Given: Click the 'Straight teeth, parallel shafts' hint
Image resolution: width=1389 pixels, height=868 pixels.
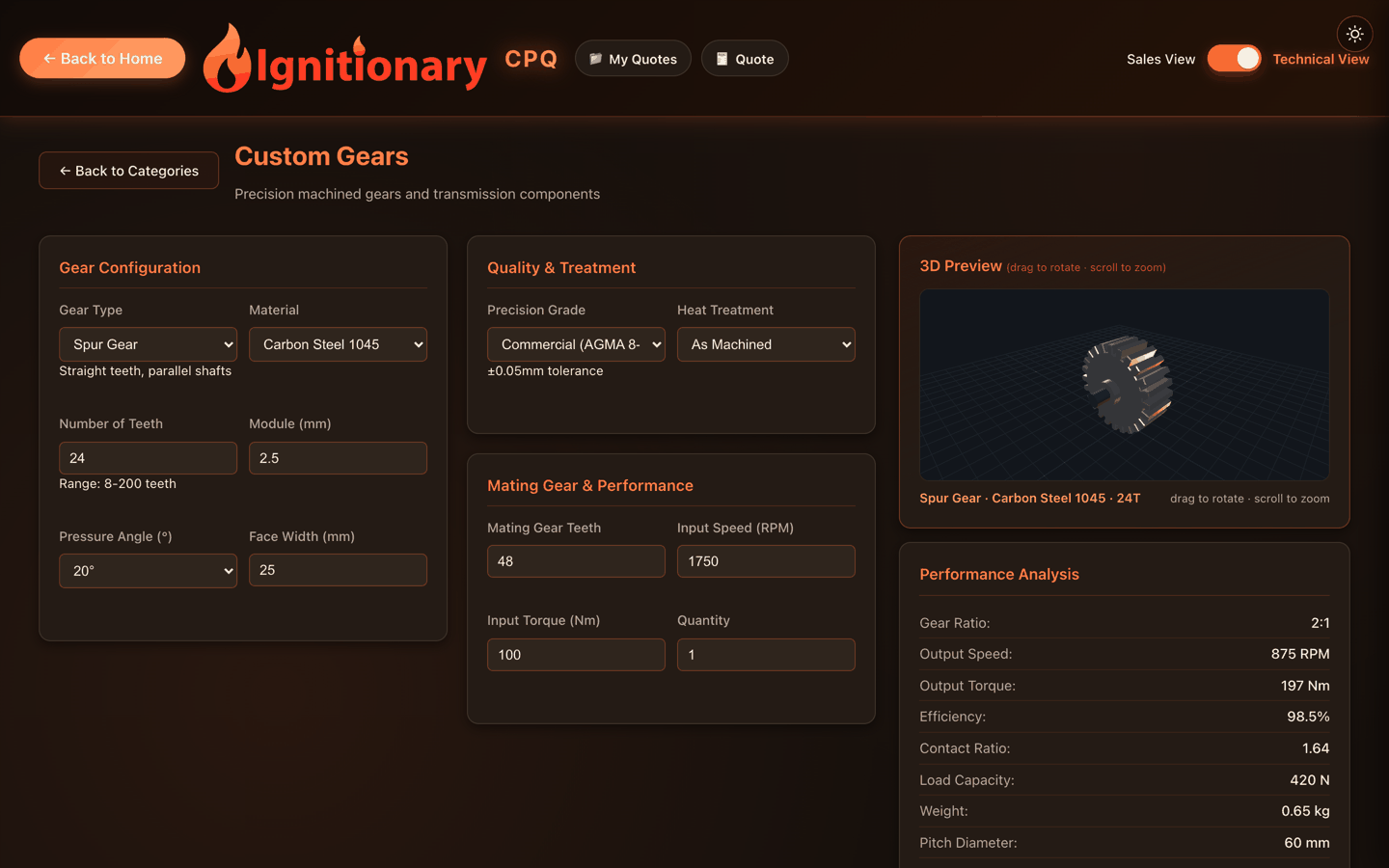Looking at the screenshot, I should (145, 371).
